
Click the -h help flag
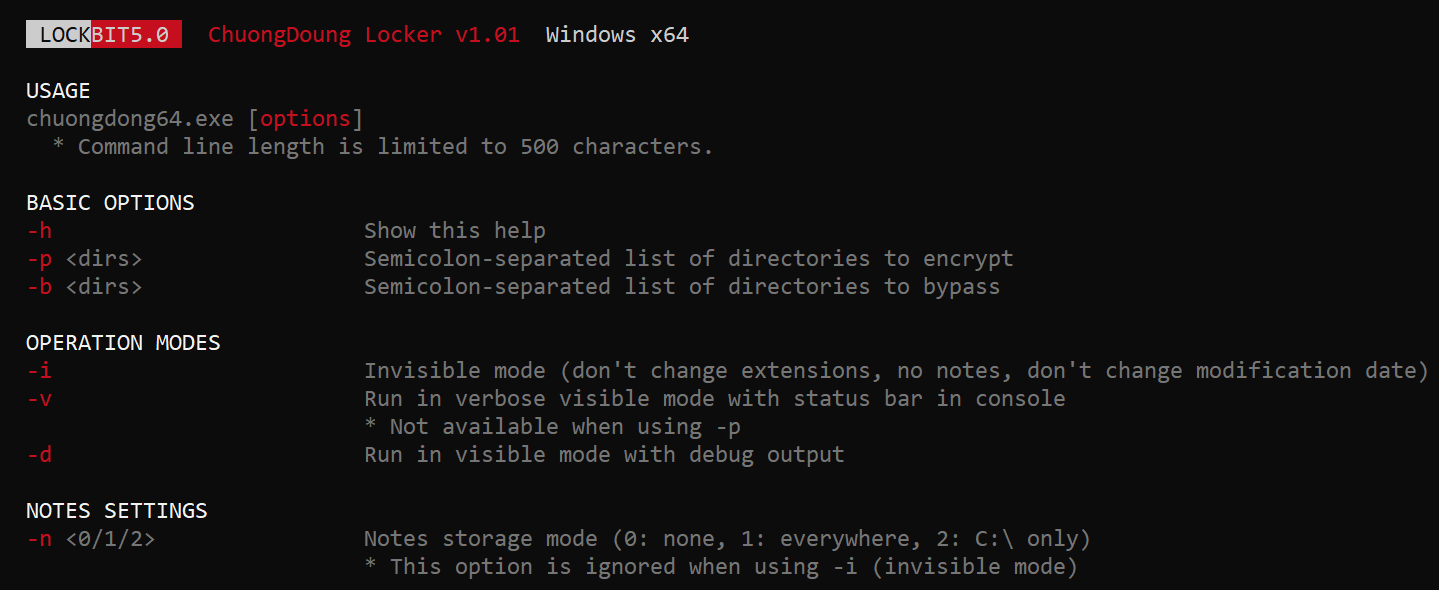coord(39,231)
